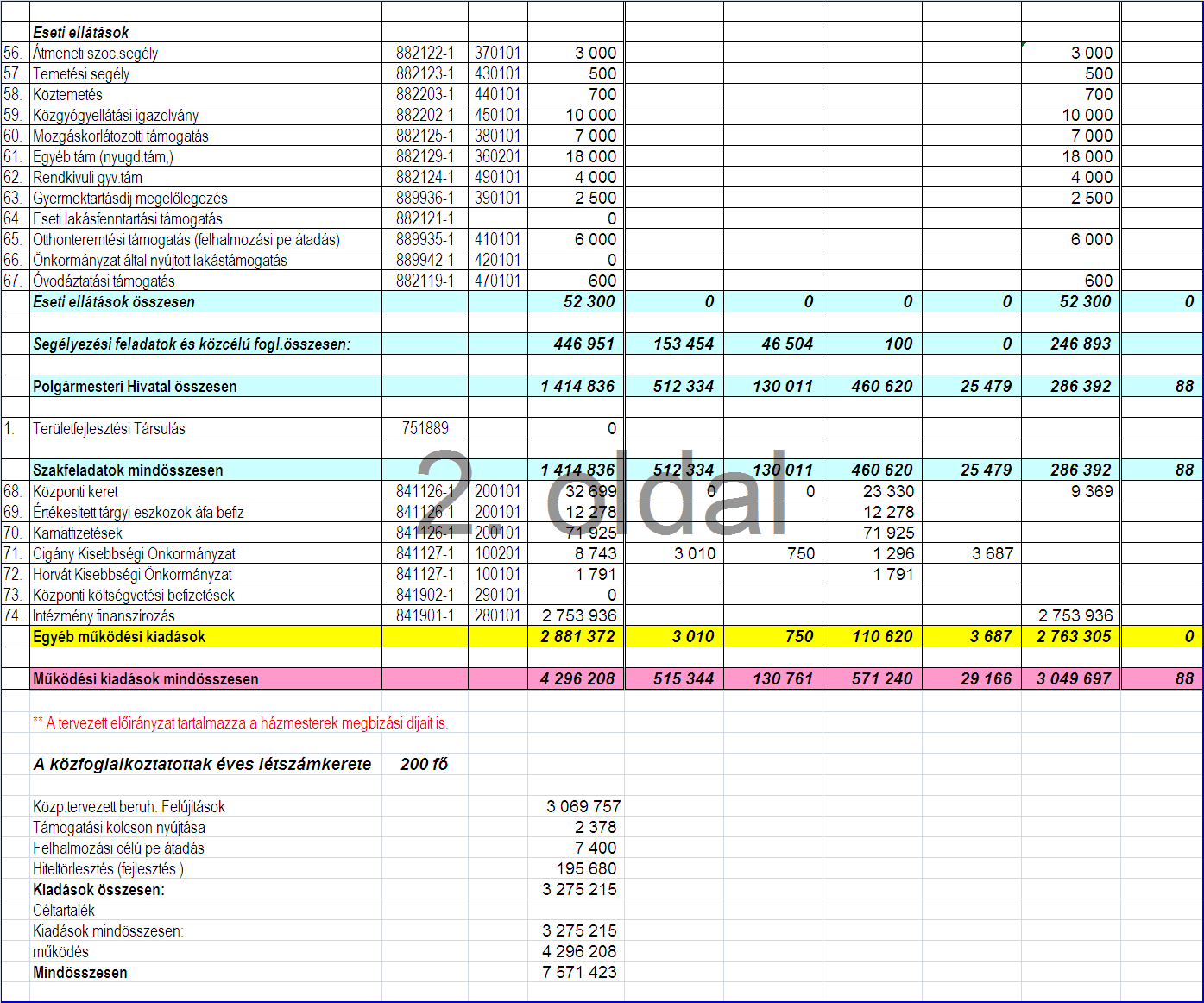Select 'Szakfeladatok mindösszesen' label
Screen dimensions: 1204x1003
point(128,470)
